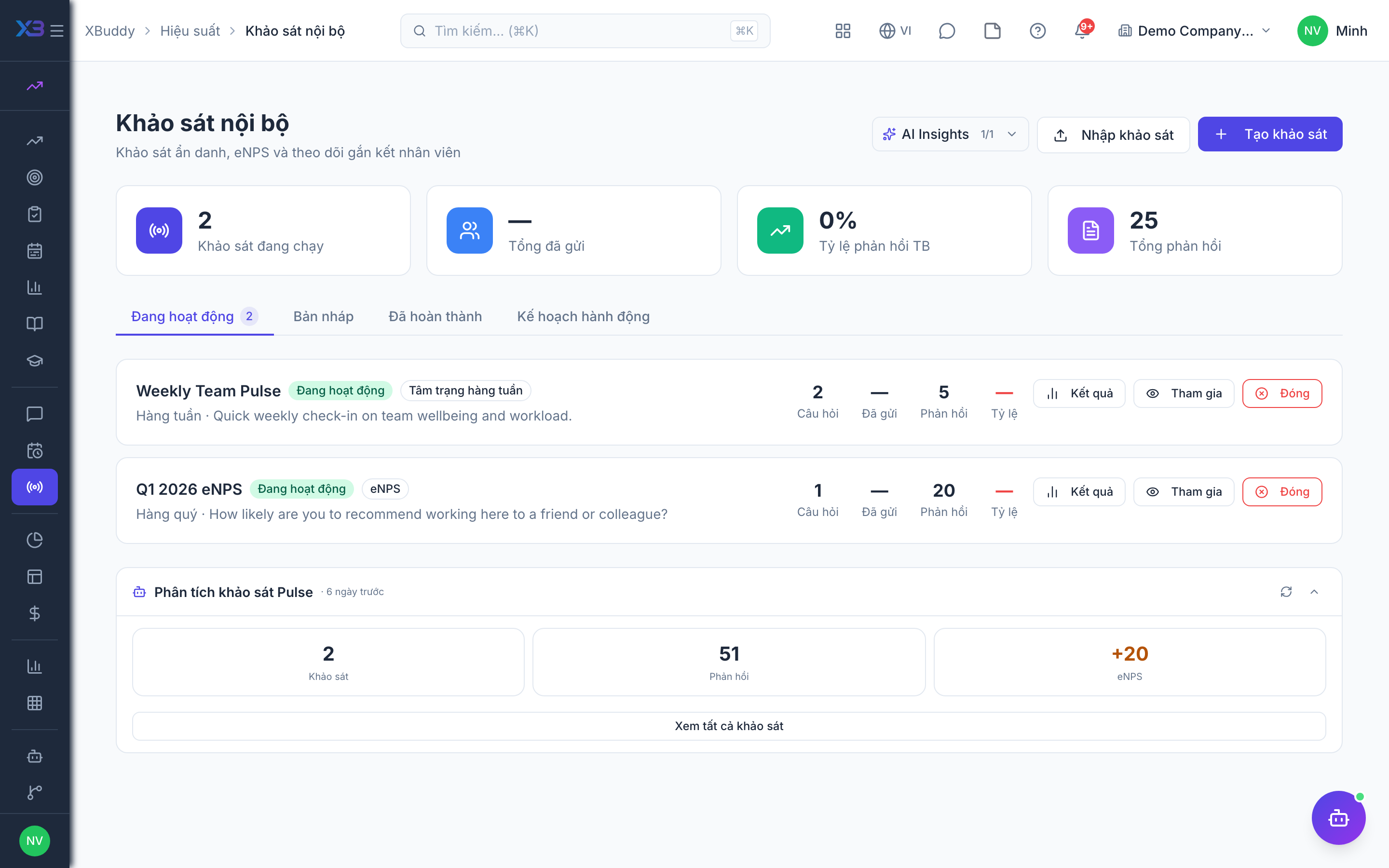Open the table grid icon in sidebar
The width and height of the screenshot is (1389, 868).
pyautogui.click(x=34, y=703)
